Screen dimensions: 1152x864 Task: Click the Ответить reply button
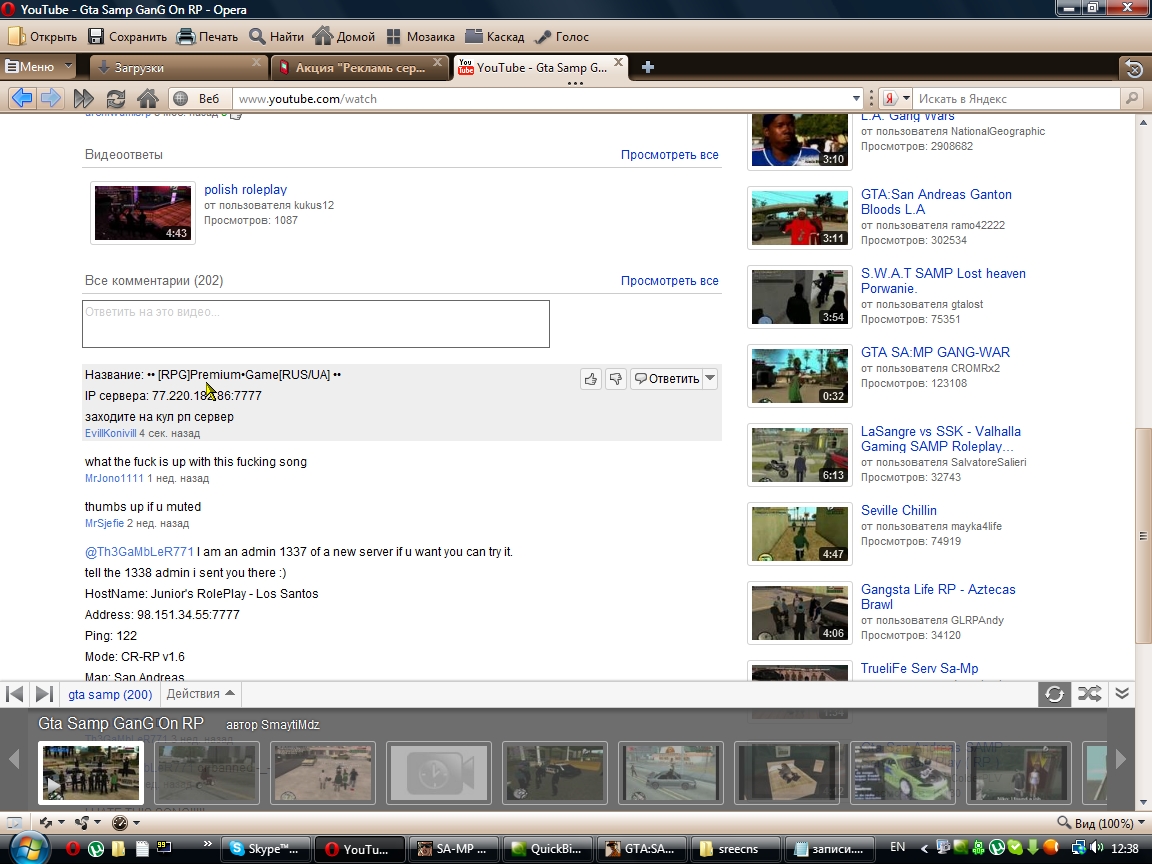point(666,379)
